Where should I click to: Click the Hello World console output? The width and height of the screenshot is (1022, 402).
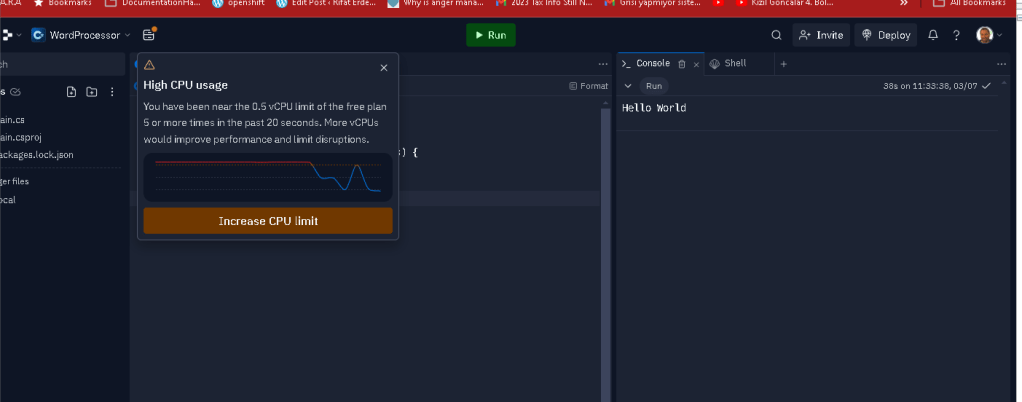pyautogui.click(x=654, y=108)
